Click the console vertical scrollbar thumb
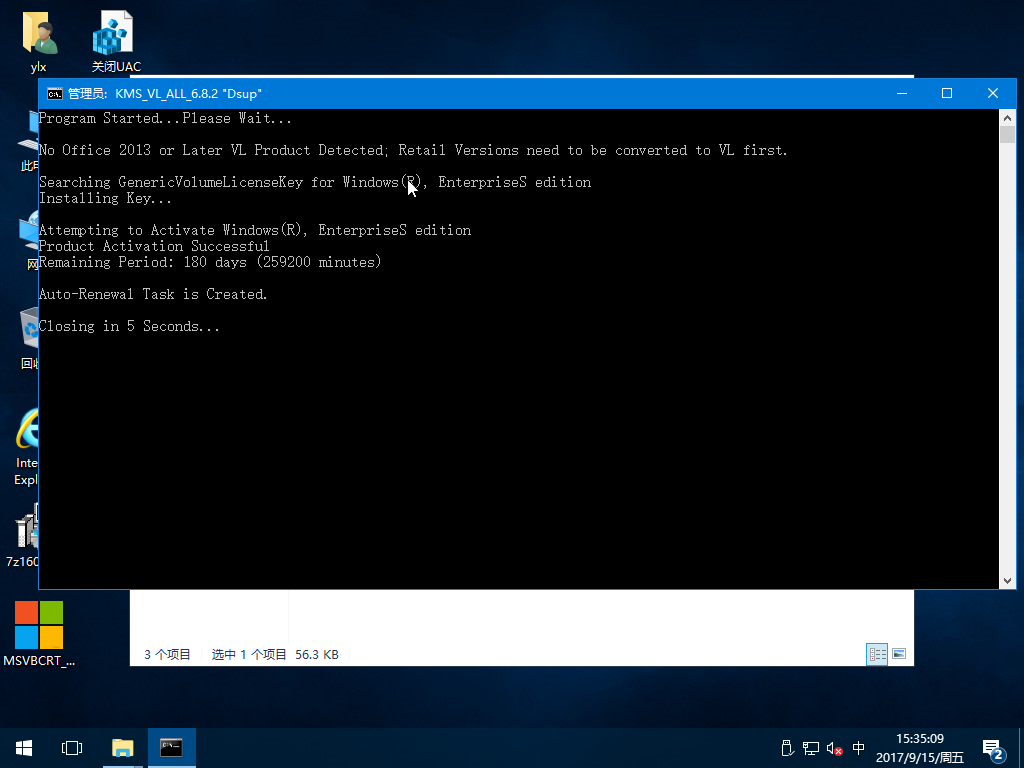Viewport: 1024px width, 768px height. (1007, 135)
